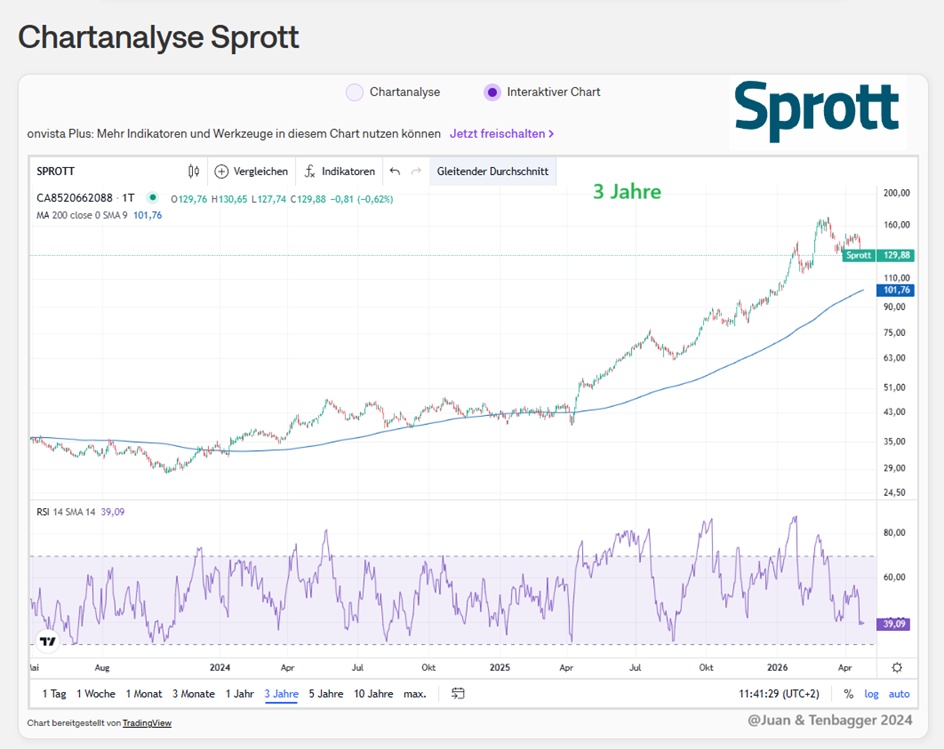The width and height of the screenshot is (944, 749).
Task: Click the 2025 label on time axis
Action: click(x=500, y=668)
